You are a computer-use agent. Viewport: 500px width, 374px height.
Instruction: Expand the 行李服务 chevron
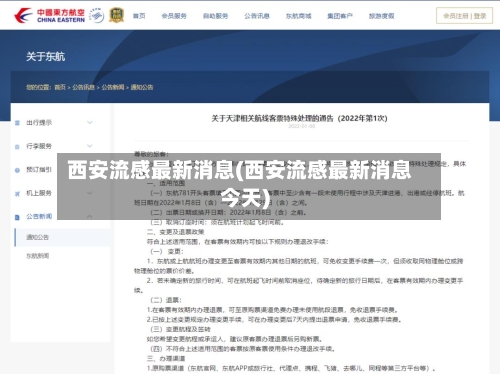[90, 146]
